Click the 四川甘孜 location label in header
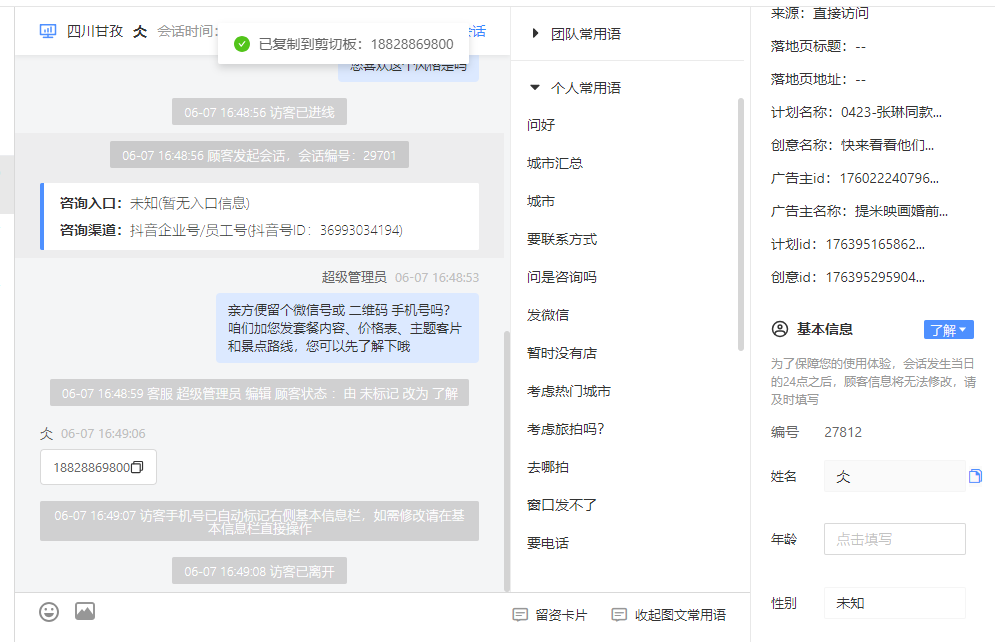The height and width of the screenshot is (642, 995). 95,31
